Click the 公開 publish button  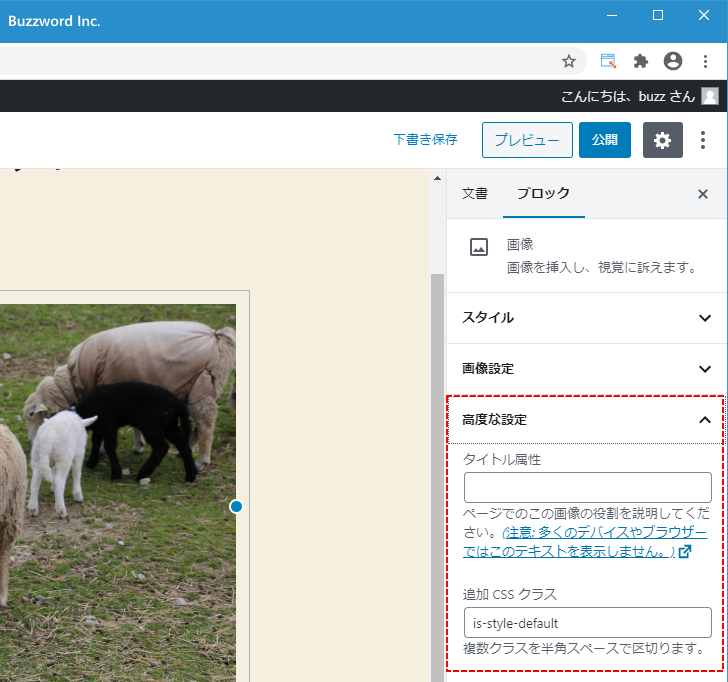coord(604,140)
